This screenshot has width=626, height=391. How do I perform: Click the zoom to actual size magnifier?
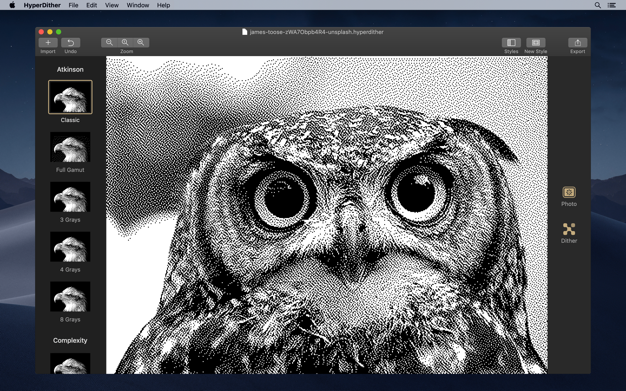pyautogui.click(x=125, y=43)
